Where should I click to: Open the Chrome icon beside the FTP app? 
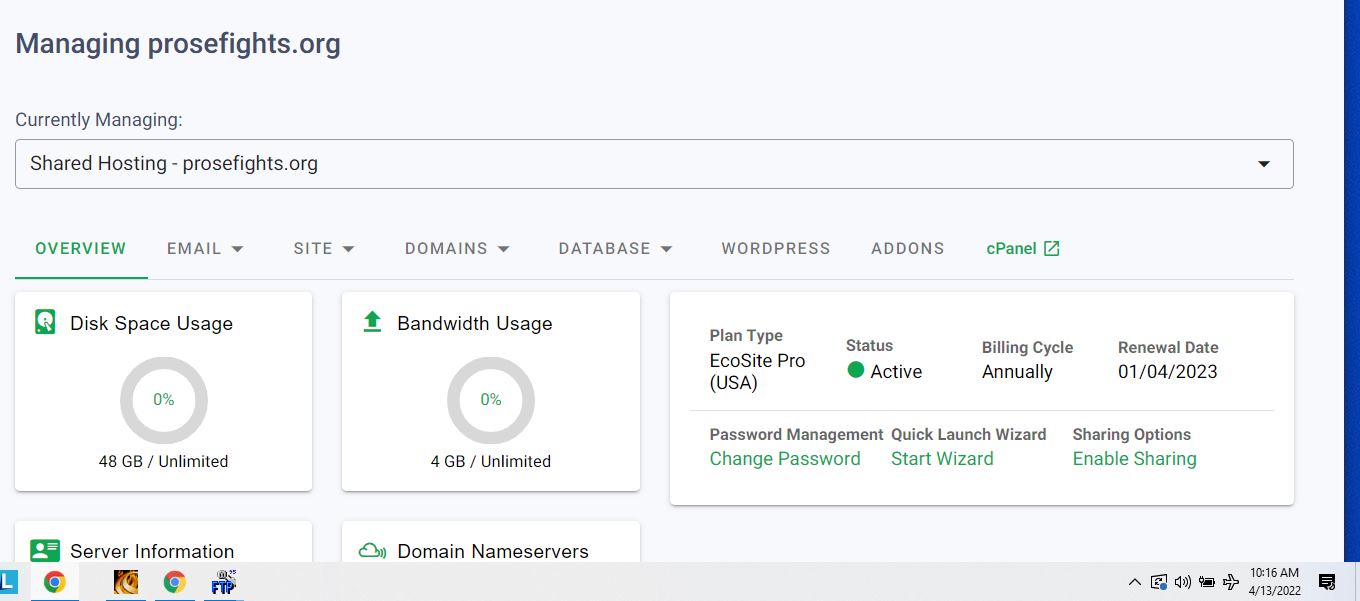[x=175, y=582]
